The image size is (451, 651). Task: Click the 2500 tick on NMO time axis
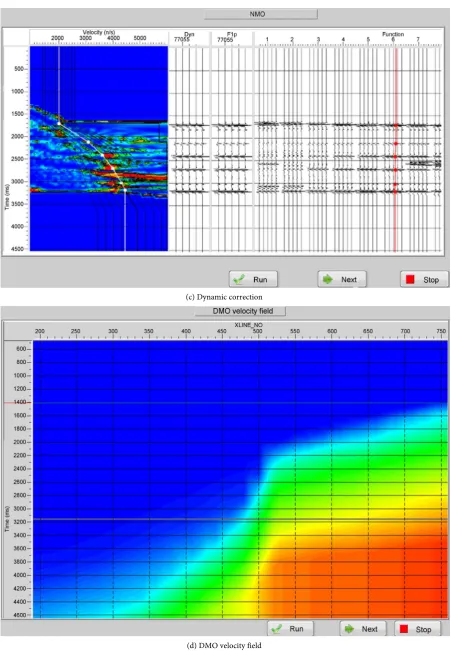point(19,159)
